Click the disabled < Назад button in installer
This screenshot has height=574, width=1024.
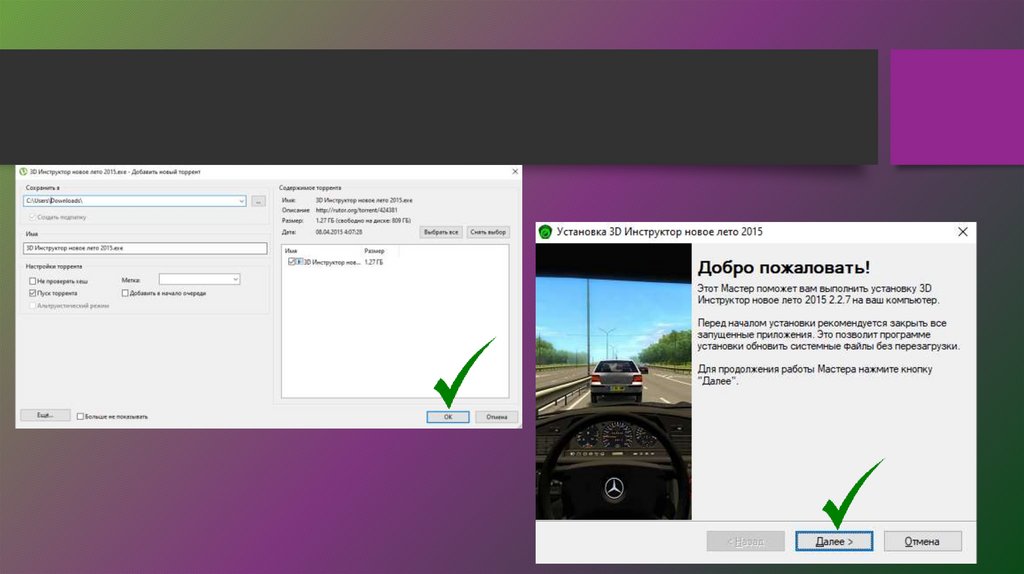[745, 541]
